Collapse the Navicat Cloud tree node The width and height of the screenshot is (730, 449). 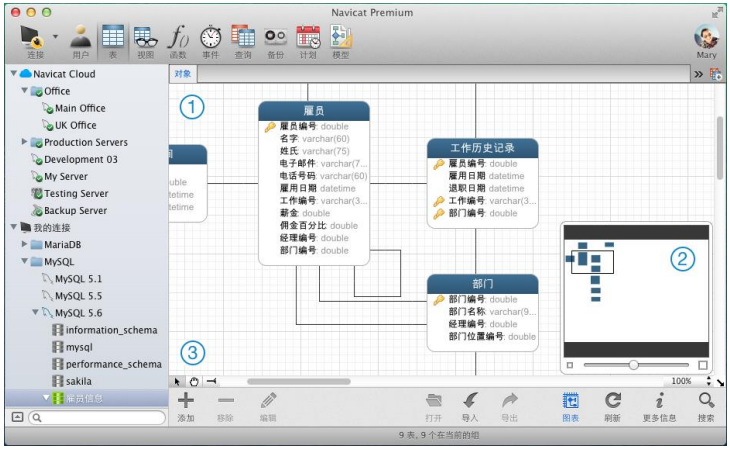coord(14,74)
